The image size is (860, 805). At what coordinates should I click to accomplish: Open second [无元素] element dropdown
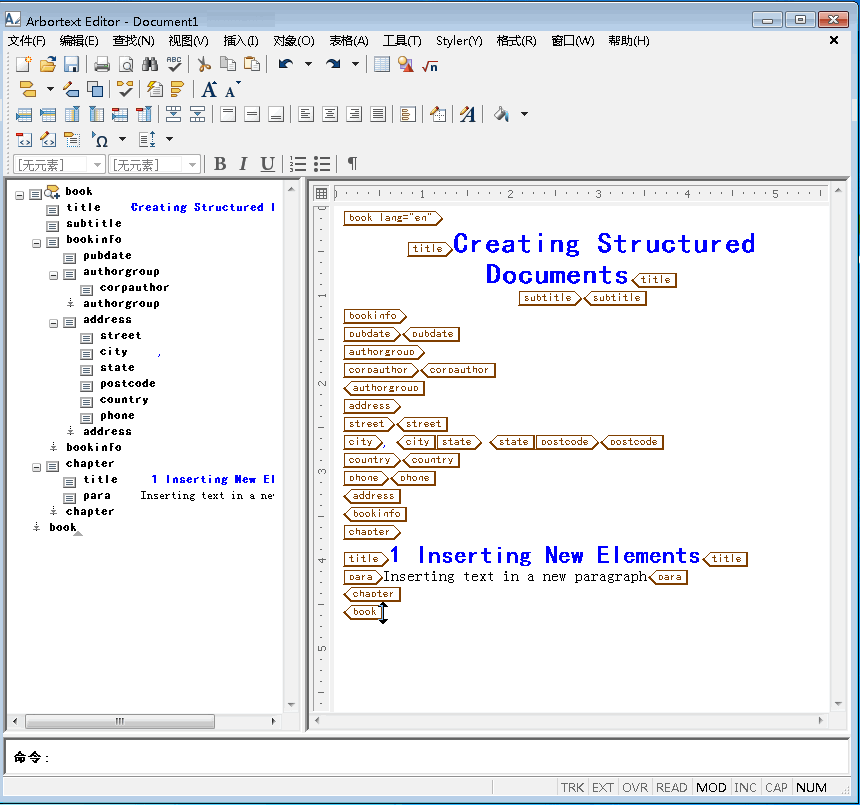click(192, 165)
